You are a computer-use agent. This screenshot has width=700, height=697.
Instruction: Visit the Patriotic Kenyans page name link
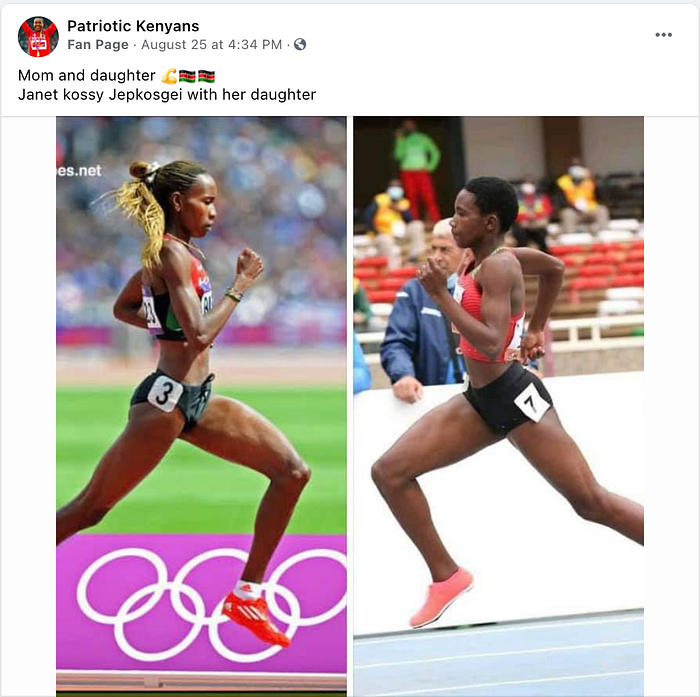[133, 26]
